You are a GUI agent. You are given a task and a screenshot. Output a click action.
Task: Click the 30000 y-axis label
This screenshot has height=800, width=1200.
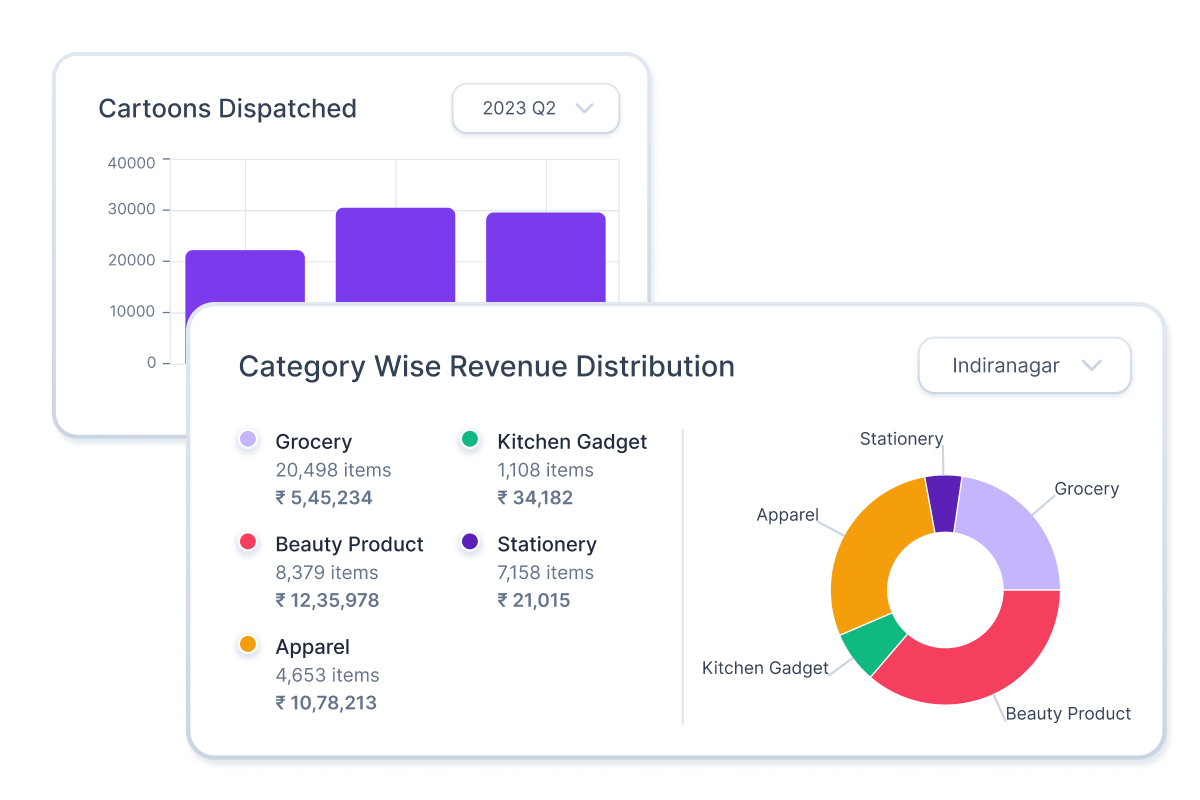131,210
